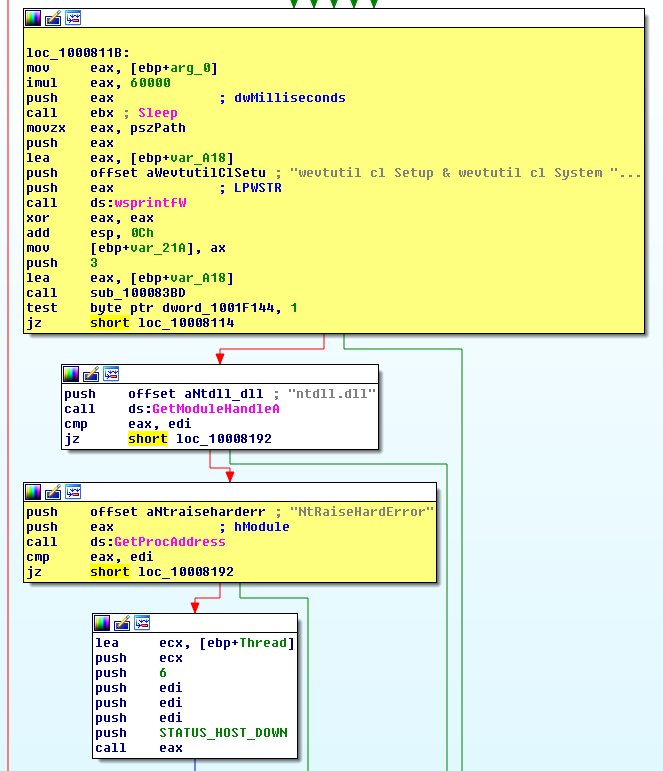Click group icon on STATUS_HOST_DOWN block
Image resolution: width=663 pixels, height=771 pixels.
[x=141, y=623]
